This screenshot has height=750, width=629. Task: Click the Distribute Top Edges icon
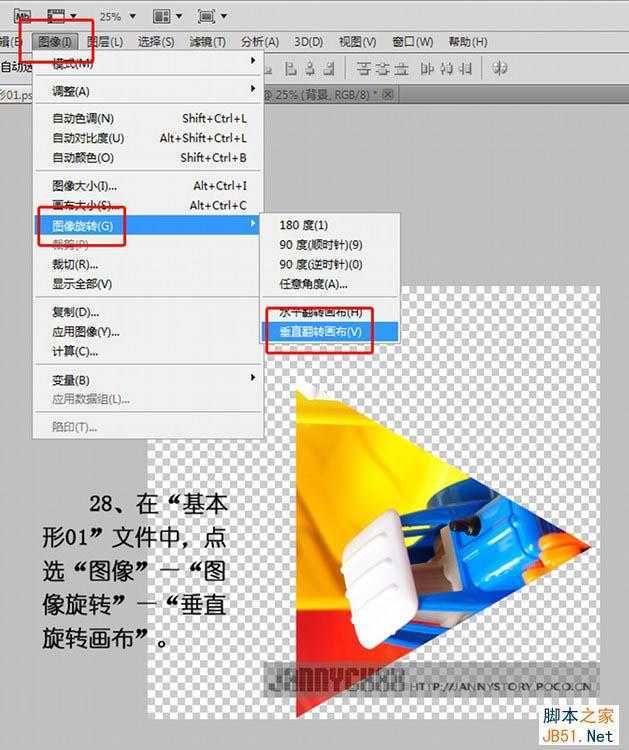pos(364,69)
